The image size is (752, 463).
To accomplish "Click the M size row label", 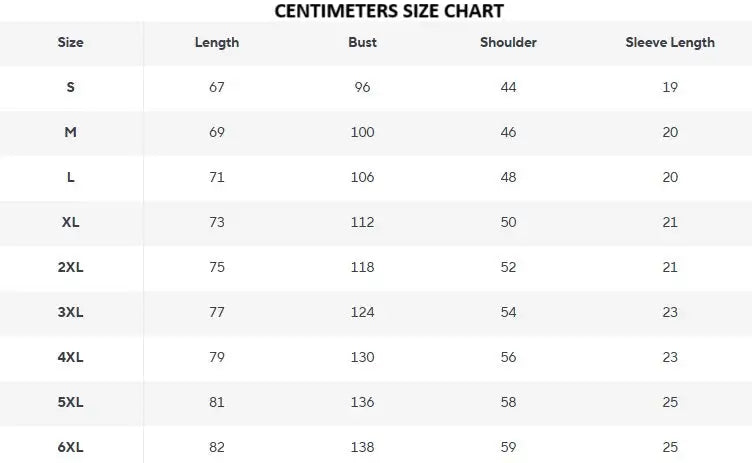I will [x=71, y=132].
